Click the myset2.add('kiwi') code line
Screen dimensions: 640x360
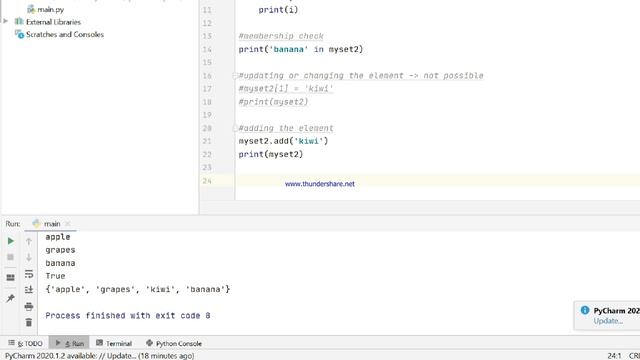(283, 141)
